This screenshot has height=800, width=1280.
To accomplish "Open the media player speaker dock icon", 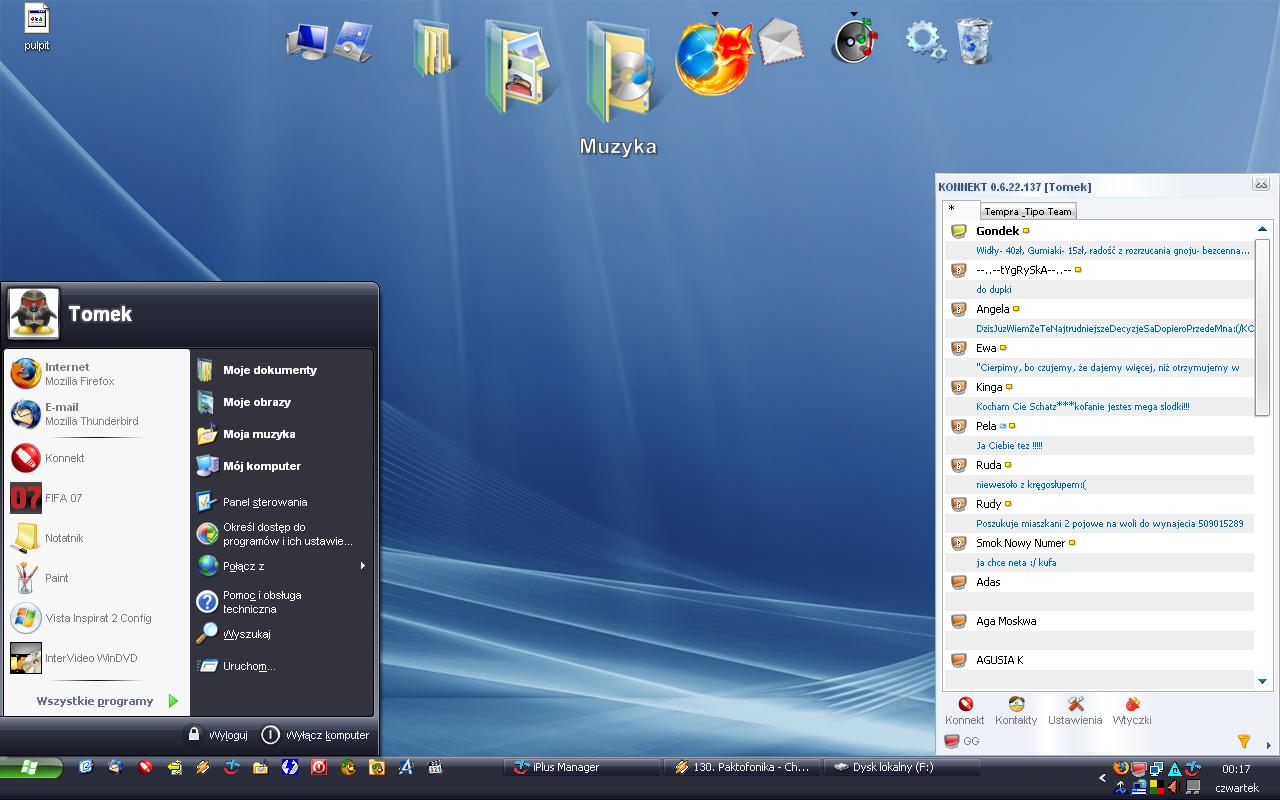I will pos(854,43).
